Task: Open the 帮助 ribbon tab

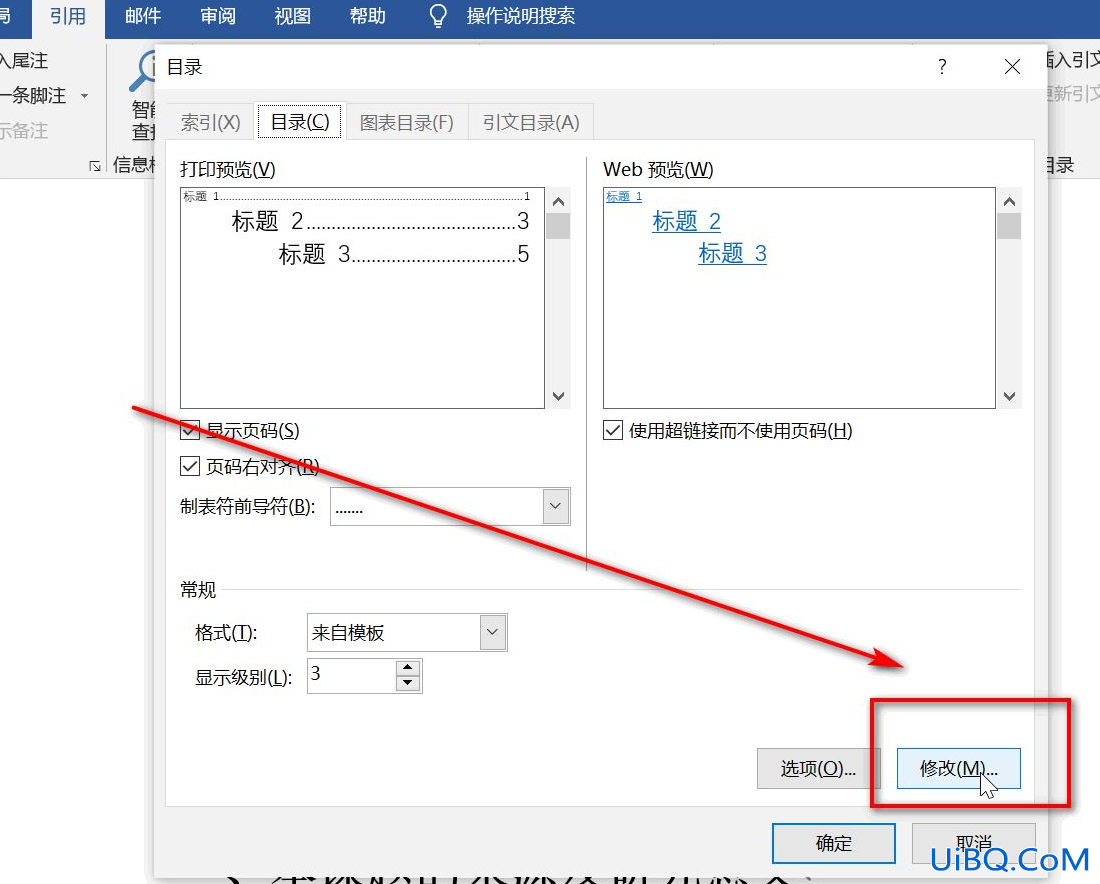Action: 368,15
